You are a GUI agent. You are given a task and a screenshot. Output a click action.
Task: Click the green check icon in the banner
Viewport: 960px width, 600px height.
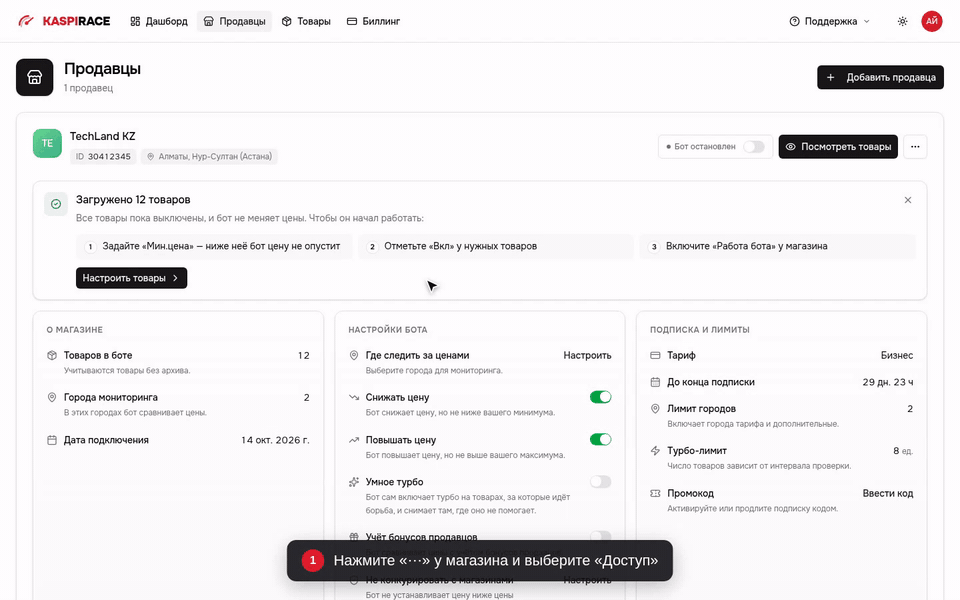(56, 204)
